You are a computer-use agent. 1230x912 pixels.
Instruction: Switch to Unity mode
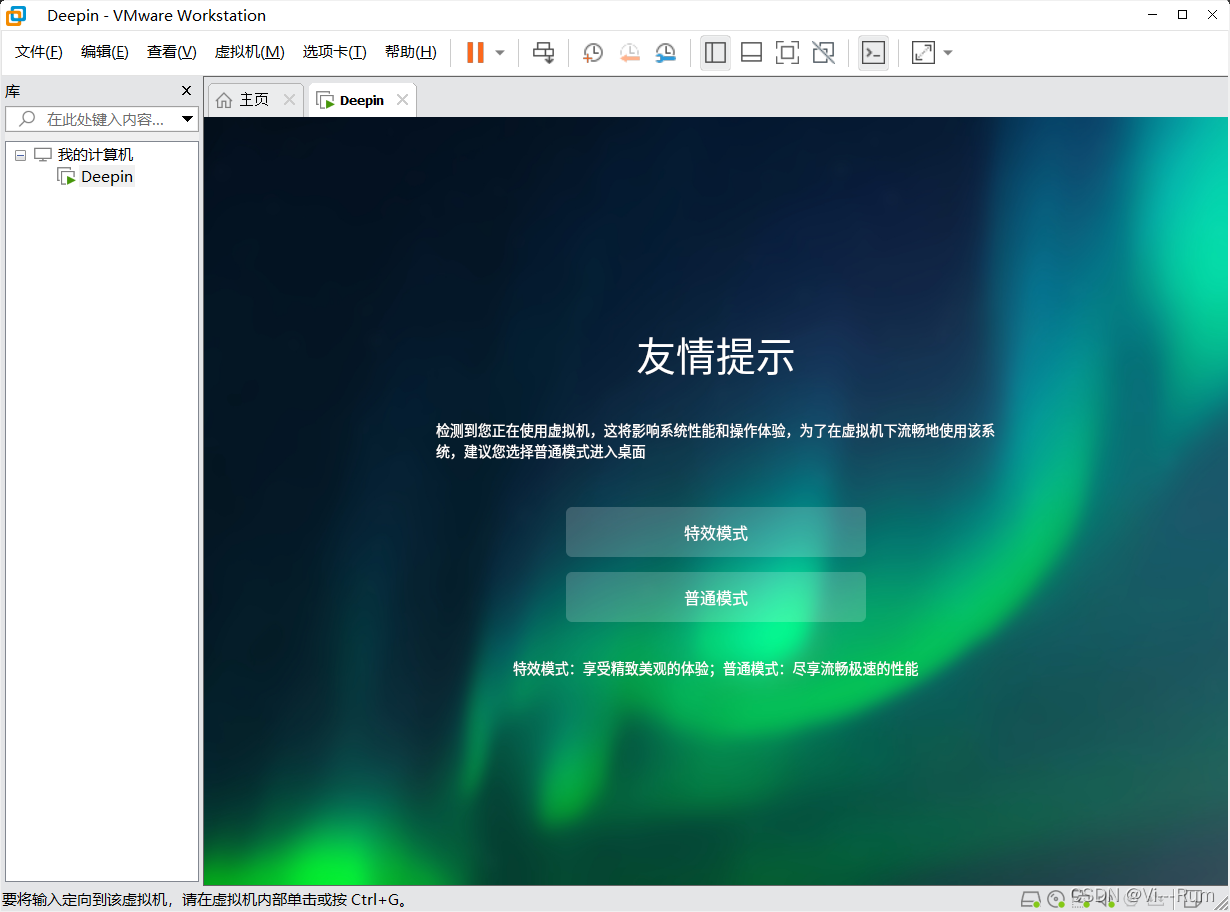coord(823,53)
